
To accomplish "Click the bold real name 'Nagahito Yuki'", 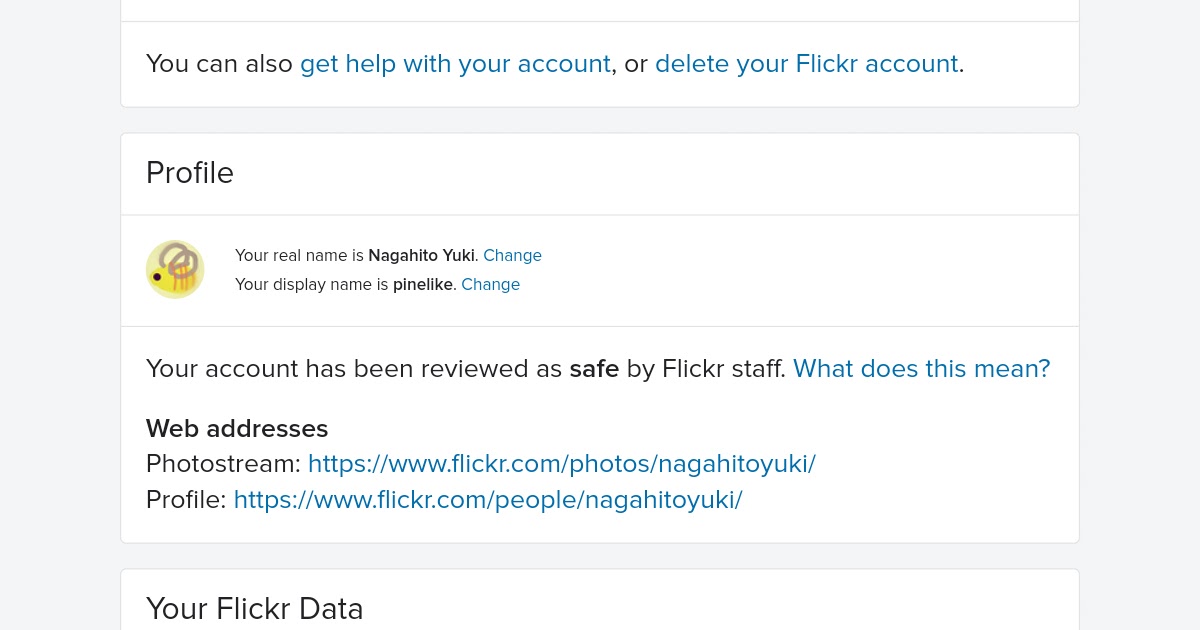I will (x=421, y=255).
